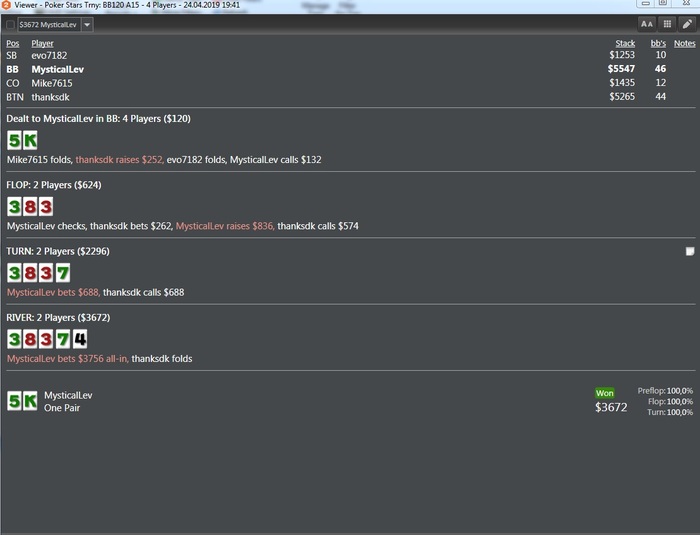
Task: Open the $3672 MysticalLev combo box
Action: [x=49, y=25]
